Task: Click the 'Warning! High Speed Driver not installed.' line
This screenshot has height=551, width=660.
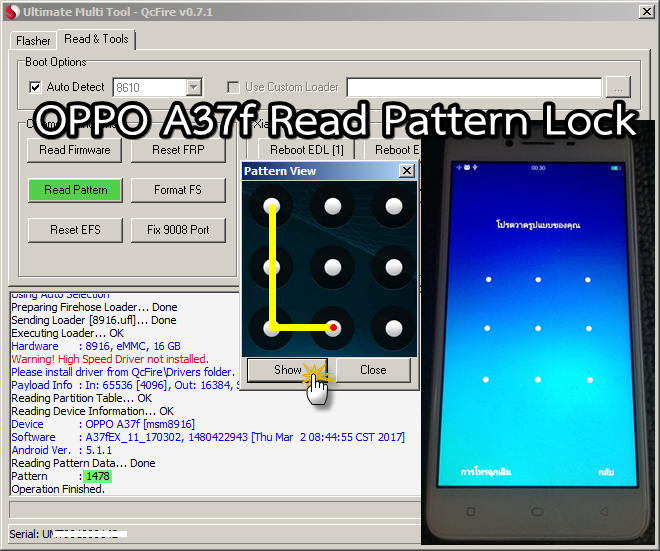Action: point(110,359)
